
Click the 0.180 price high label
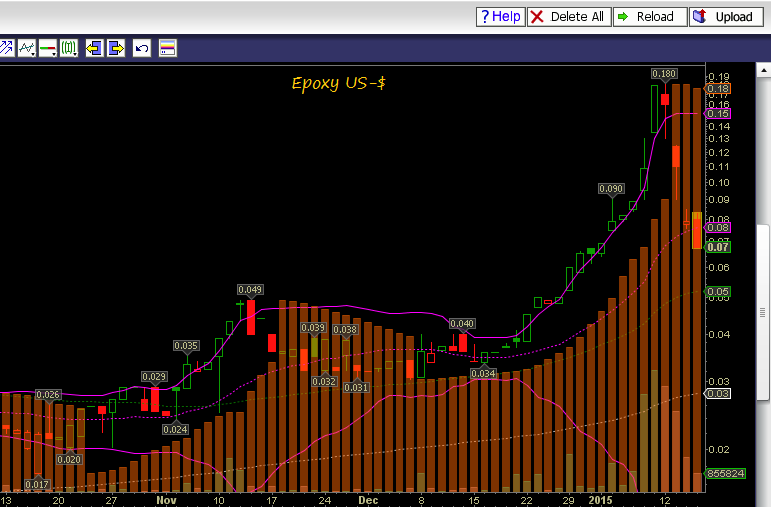point(664,74)
